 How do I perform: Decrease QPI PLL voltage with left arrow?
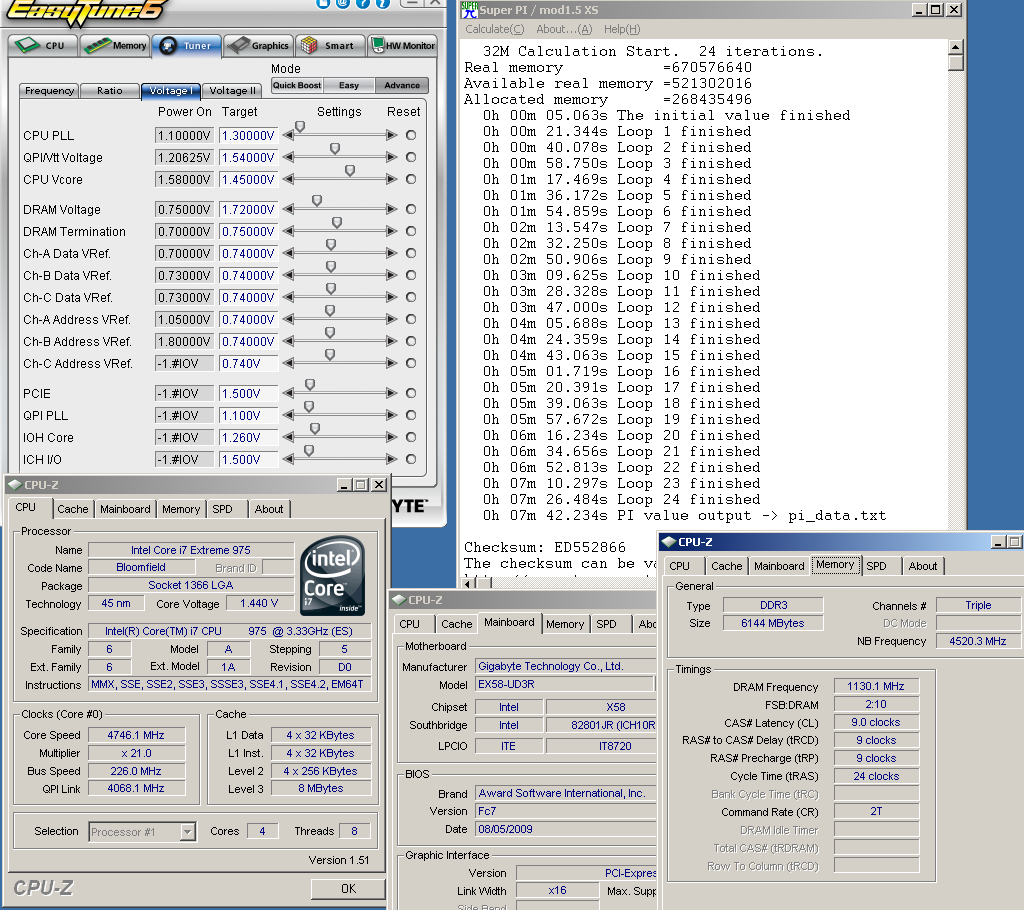[x=288, y=415]
